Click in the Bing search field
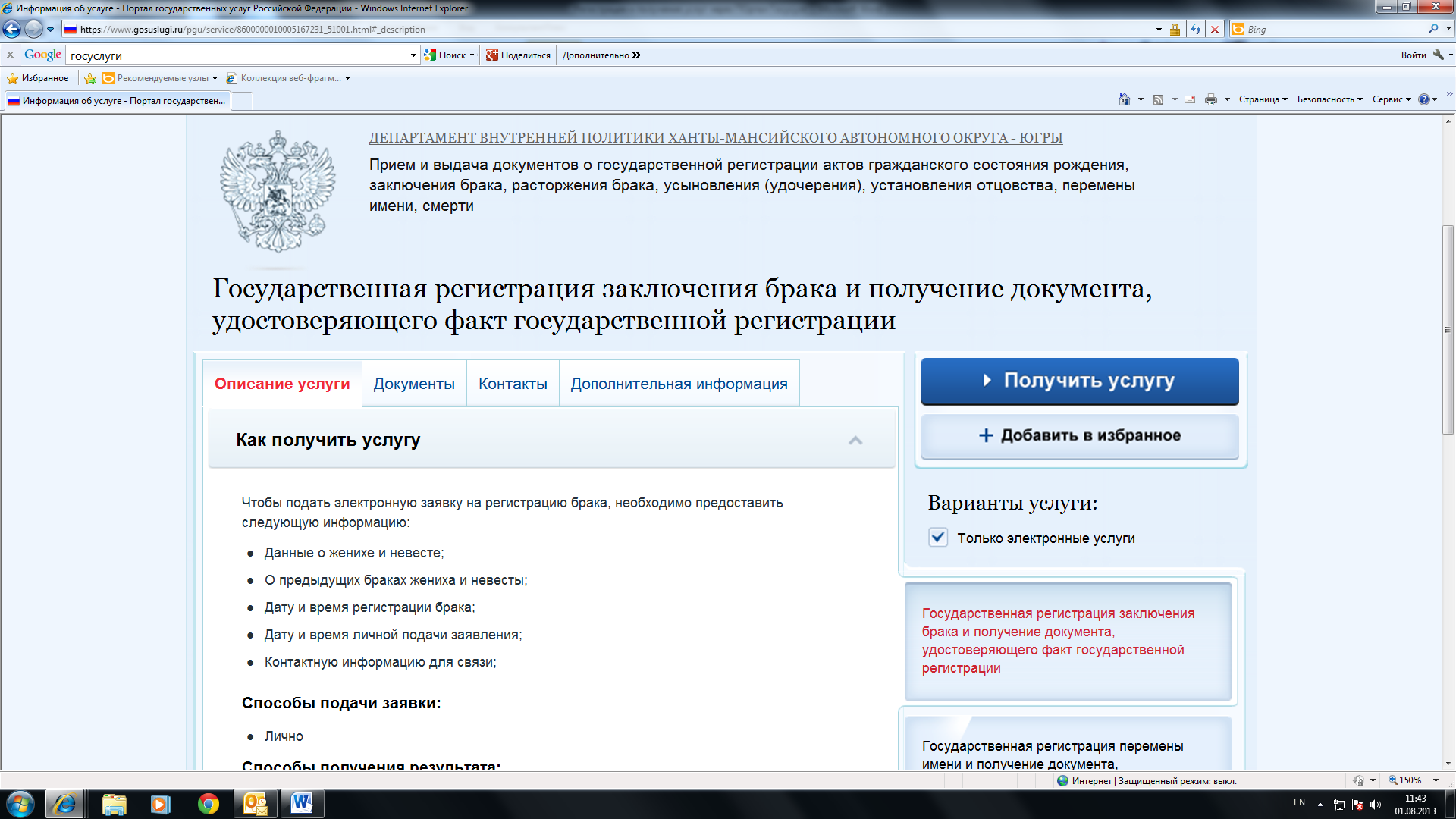Screen dimensions: 1456x819 pyautogui.click(x=1335, y=29)
